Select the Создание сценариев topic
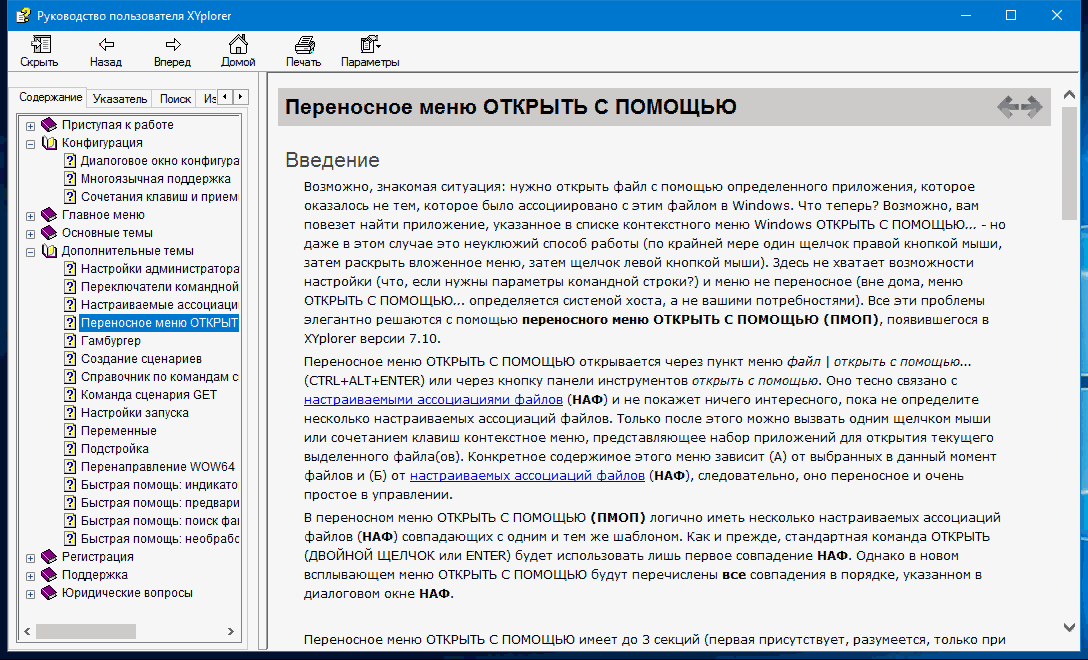The height and width of the screenshot is (660, 1088). (x=141, y=359)
